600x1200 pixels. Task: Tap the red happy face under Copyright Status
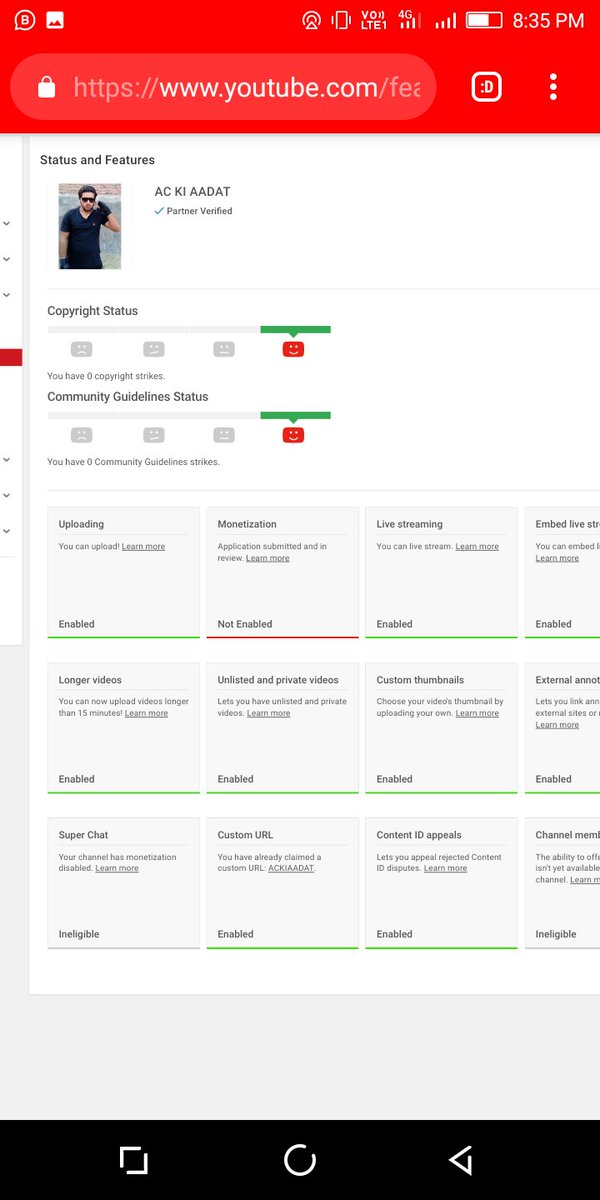[x=293, y=349]
